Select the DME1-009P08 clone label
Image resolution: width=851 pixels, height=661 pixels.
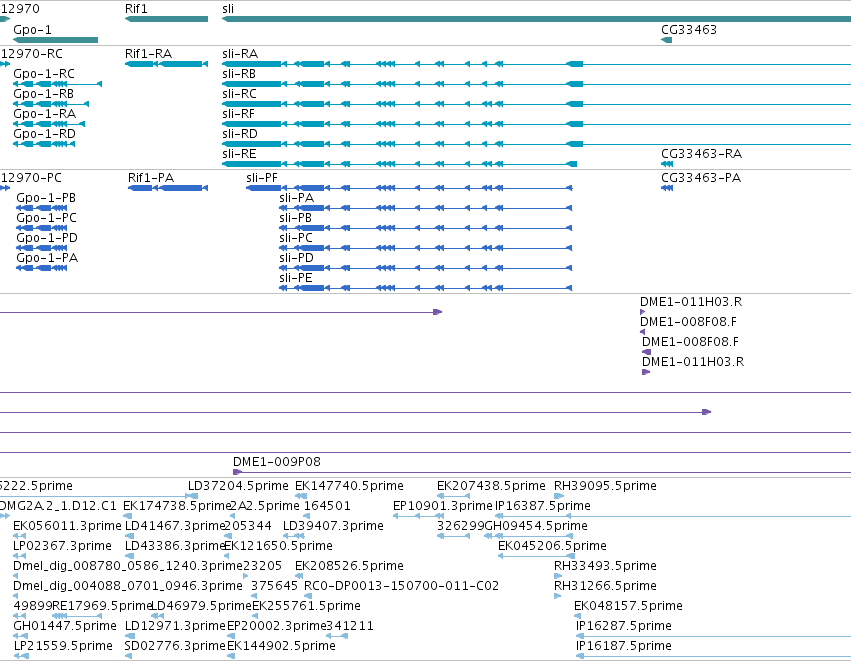click(277, 462)
